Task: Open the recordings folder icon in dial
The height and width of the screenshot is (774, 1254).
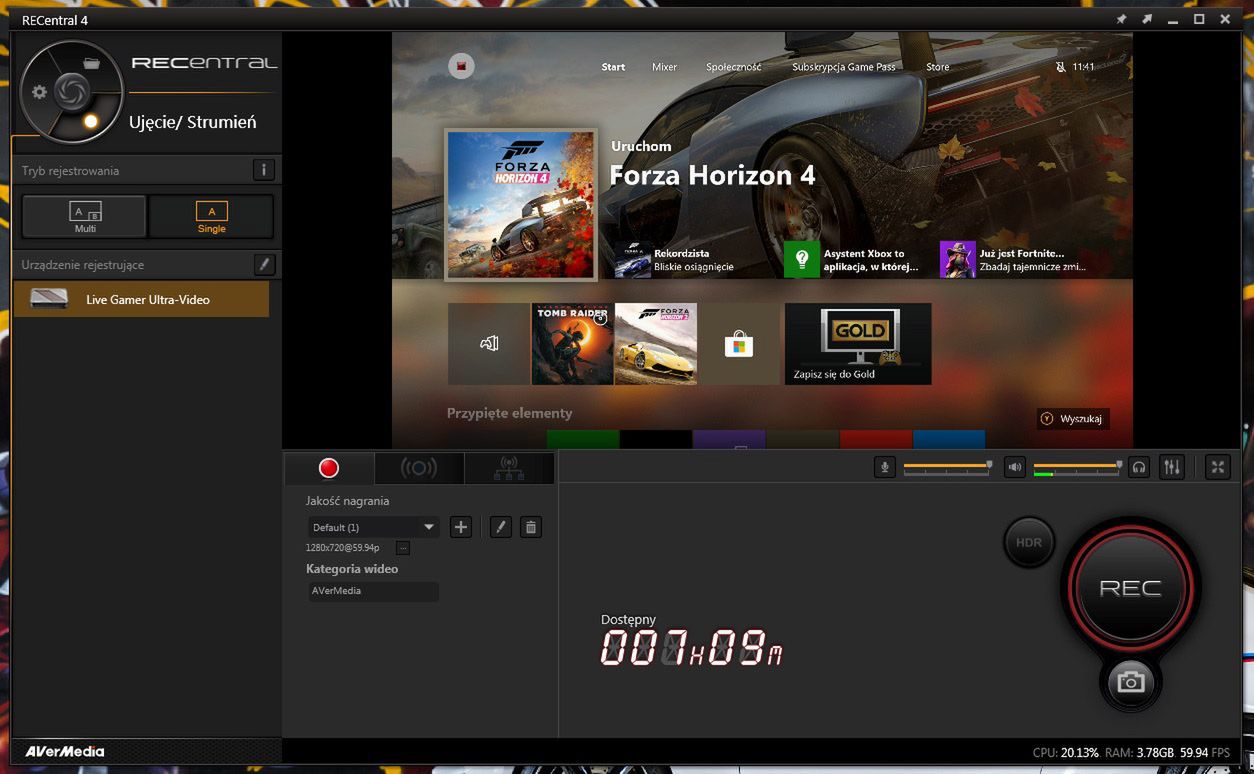Action: point(92,63)
